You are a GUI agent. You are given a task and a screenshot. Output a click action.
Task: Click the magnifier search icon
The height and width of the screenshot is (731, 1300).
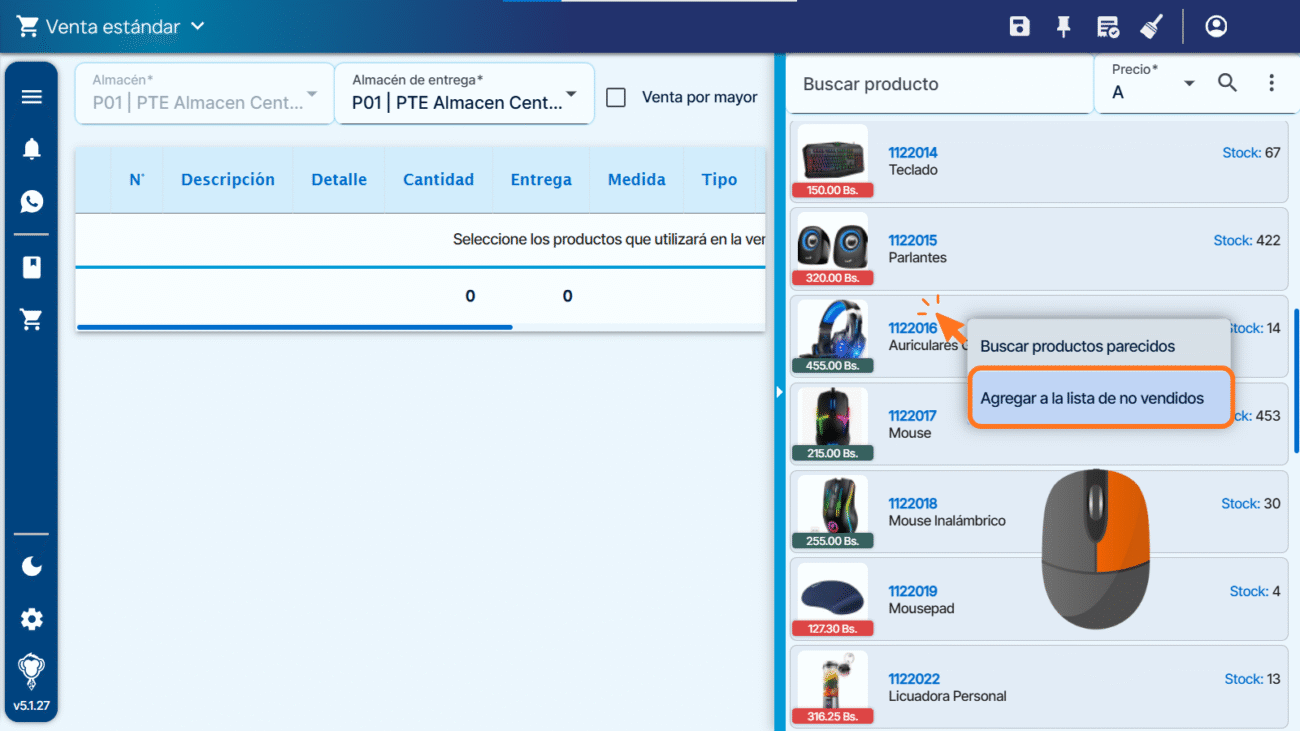[1227, 83]
